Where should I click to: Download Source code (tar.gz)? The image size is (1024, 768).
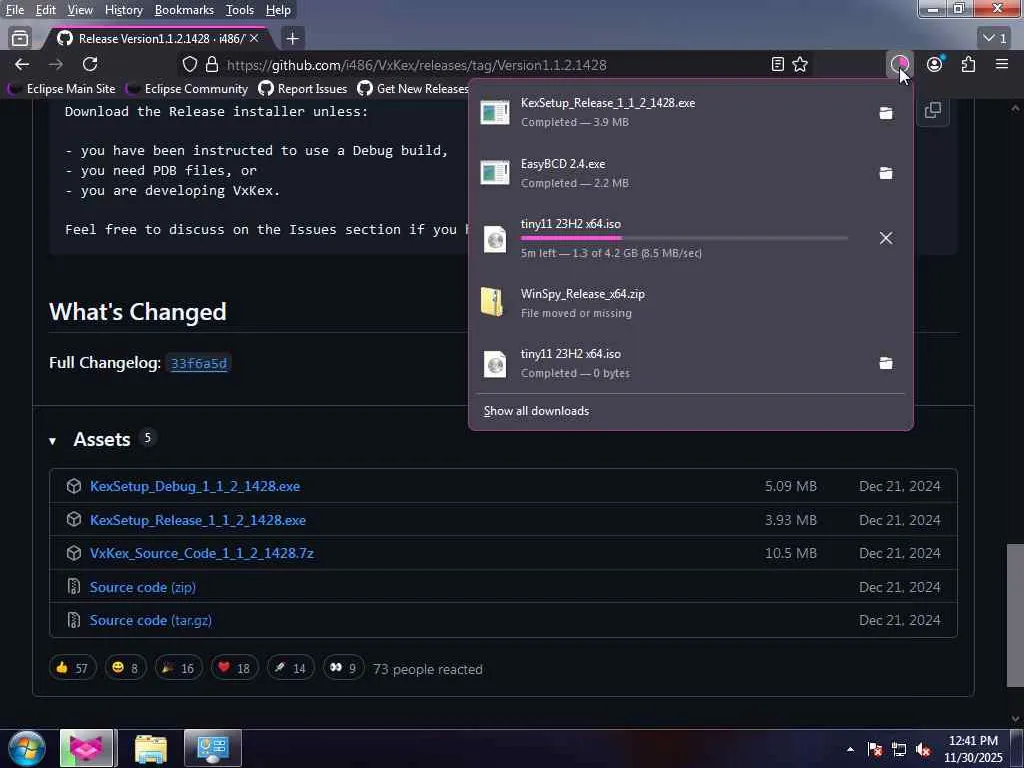coord(151,620)
